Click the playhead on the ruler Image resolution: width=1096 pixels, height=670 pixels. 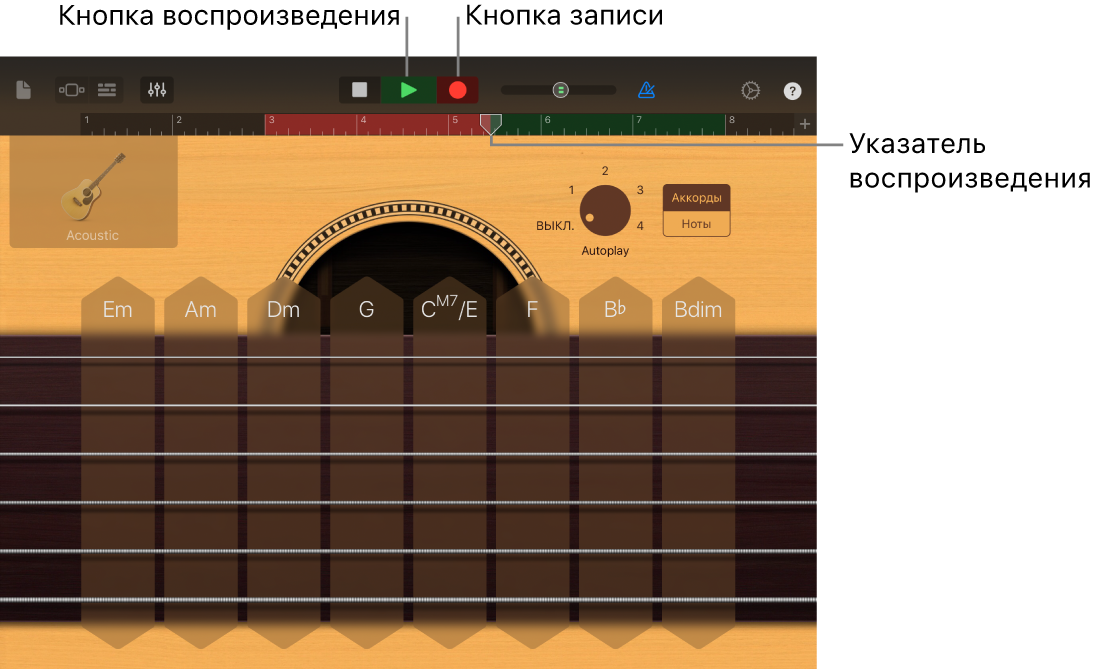[490, 124]
